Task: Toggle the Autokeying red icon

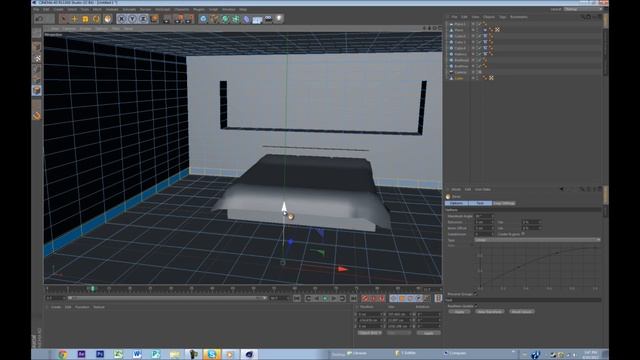Action: (x=373, y=298)
